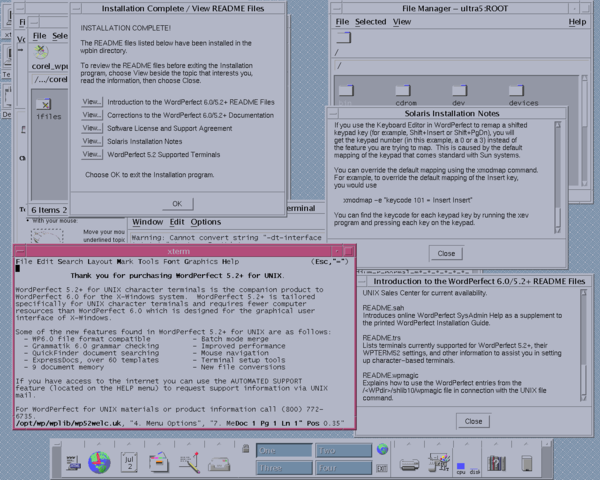Expand subpanel arrow above Trash icon
600x480 pixels.
526,444
